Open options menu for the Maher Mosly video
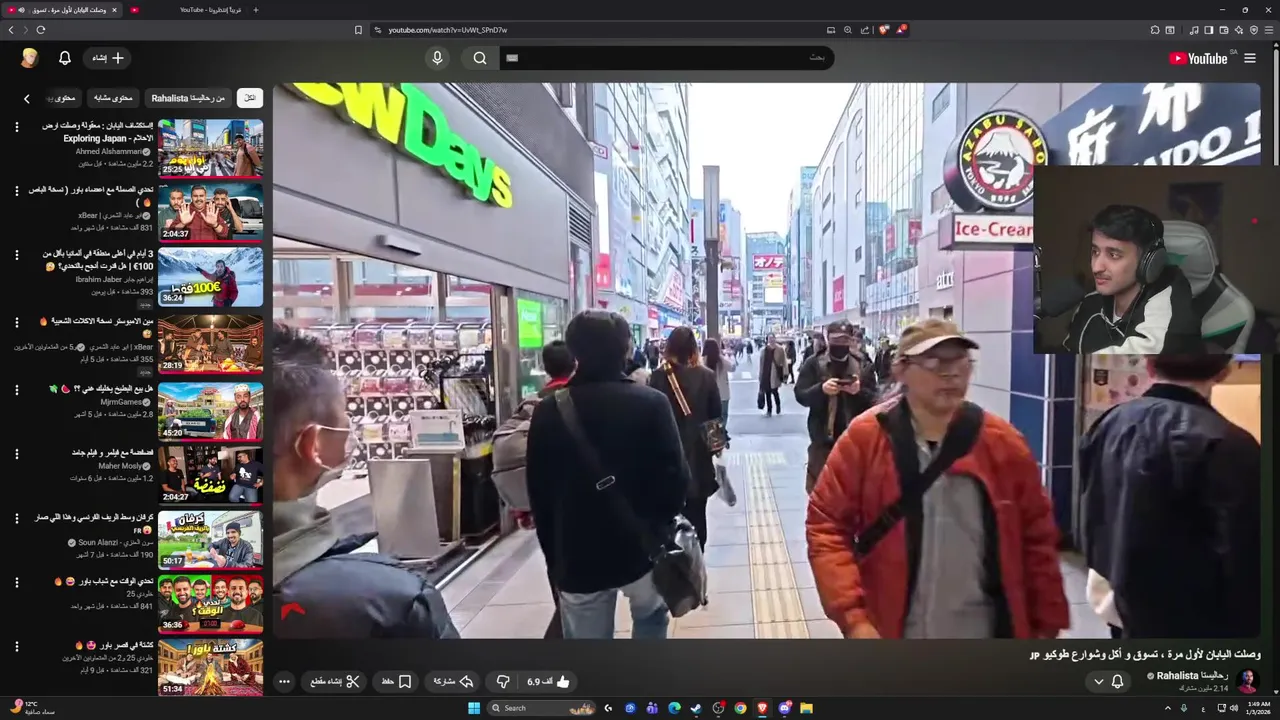 tap(16, 453)
